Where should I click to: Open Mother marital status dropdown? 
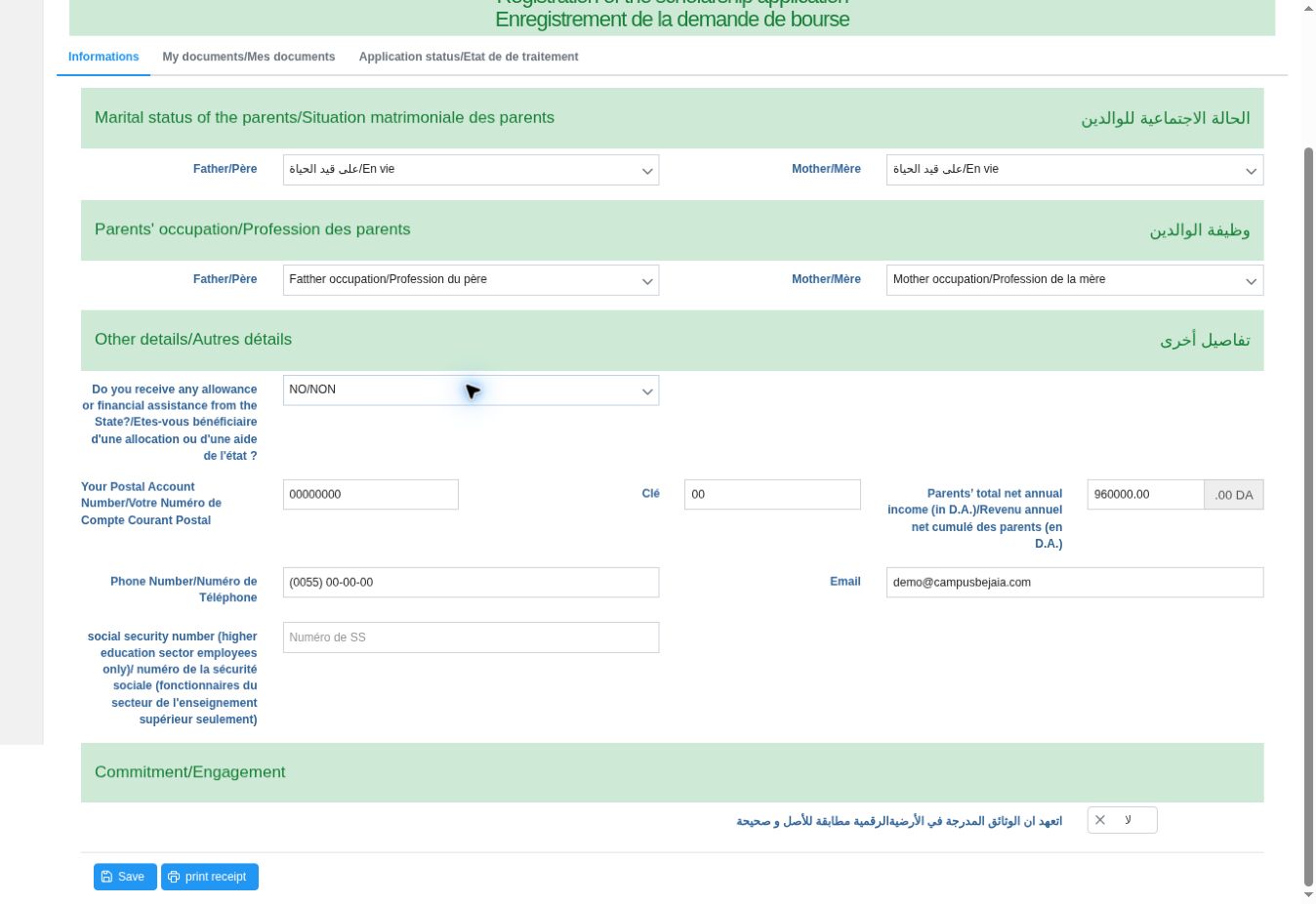[x=1074, y=170]
